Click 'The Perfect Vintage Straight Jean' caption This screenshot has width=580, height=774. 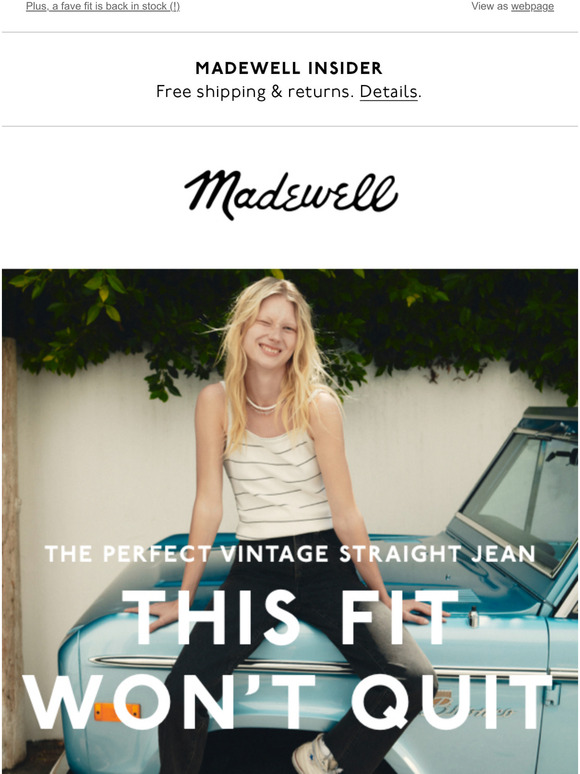(290, 553)
